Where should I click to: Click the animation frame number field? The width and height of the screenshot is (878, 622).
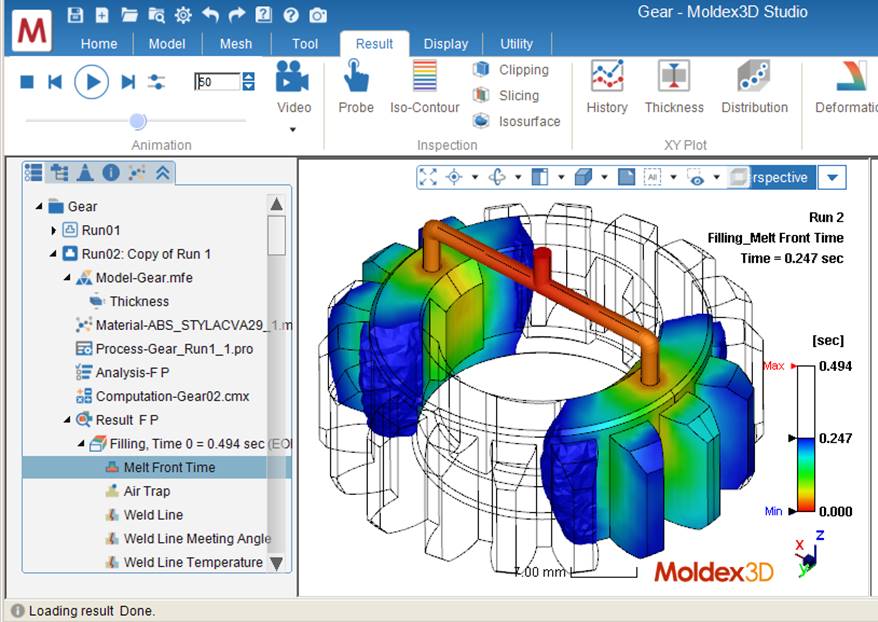(217, 82)
